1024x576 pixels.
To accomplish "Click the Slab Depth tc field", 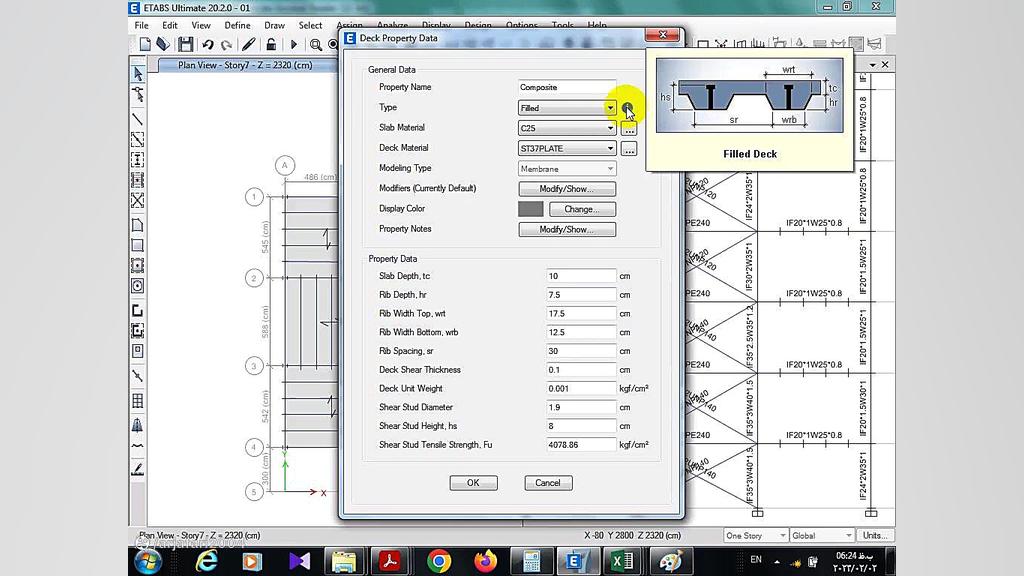I will click(581, 276).
